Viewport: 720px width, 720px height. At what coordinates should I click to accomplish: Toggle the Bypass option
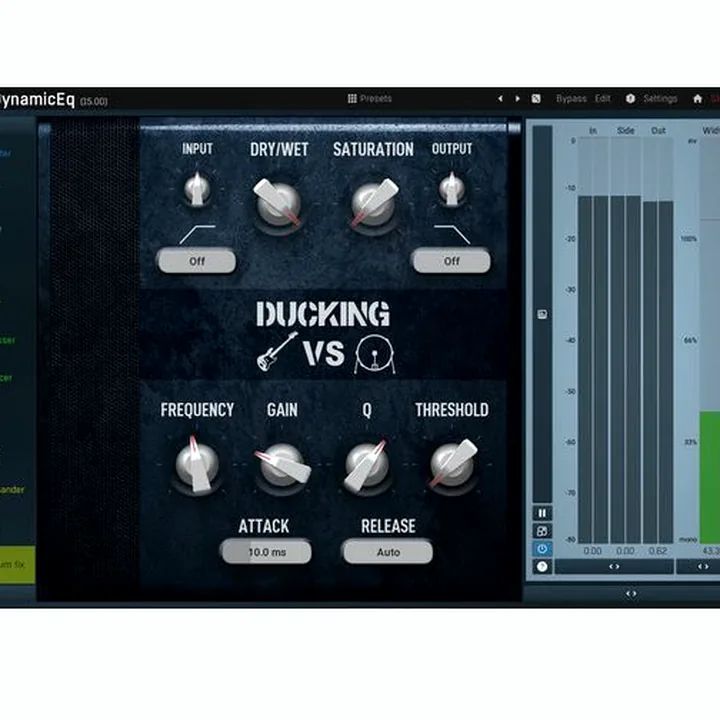click(571, 99)
